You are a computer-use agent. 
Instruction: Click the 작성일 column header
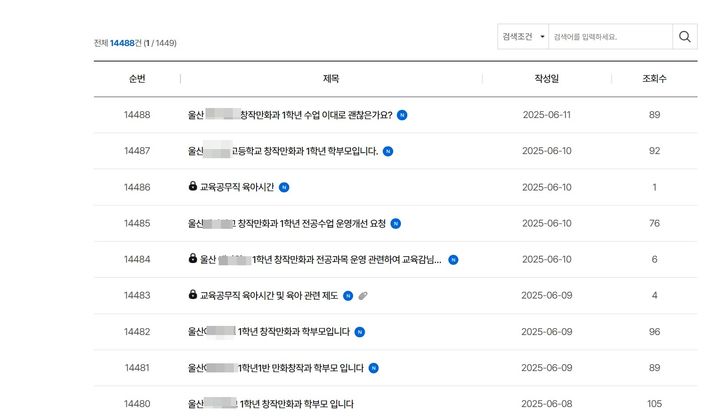coord(547,79)
